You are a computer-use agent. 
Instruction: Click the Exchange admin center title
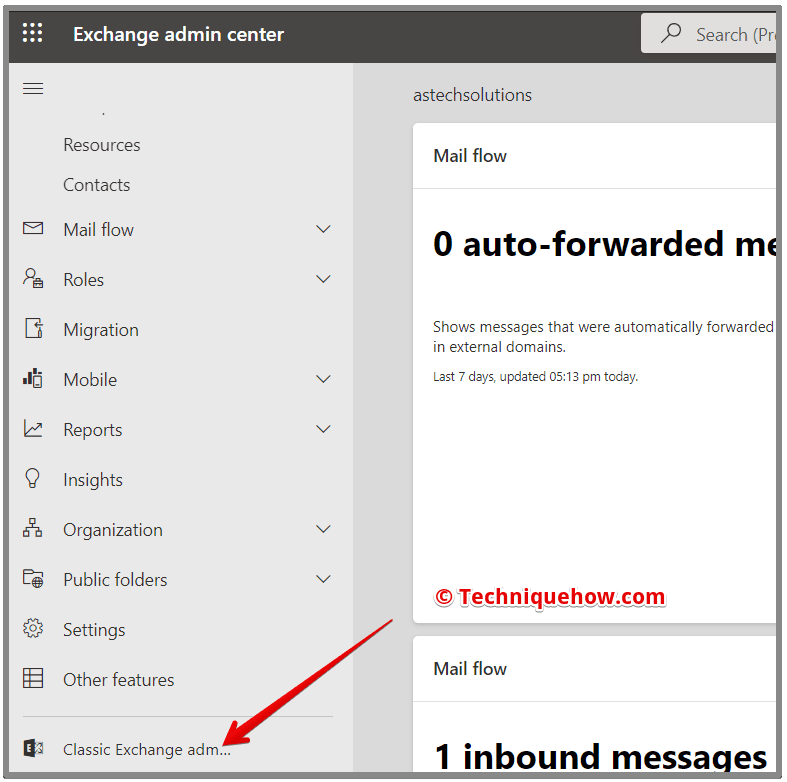179,34
